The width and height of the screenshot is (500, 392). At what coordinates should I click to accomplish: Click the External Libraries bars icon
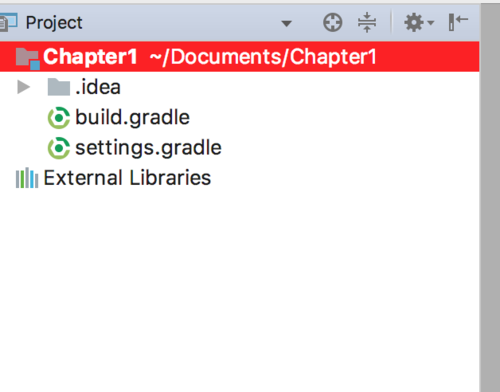tap(27, 178)
